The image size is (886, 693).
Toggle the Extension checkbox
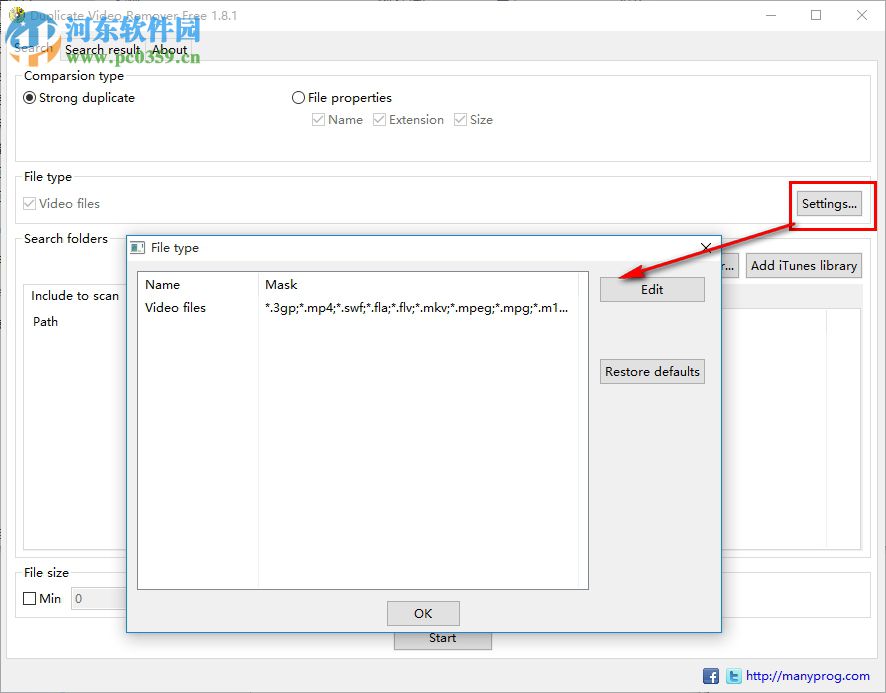click(378, 119)
